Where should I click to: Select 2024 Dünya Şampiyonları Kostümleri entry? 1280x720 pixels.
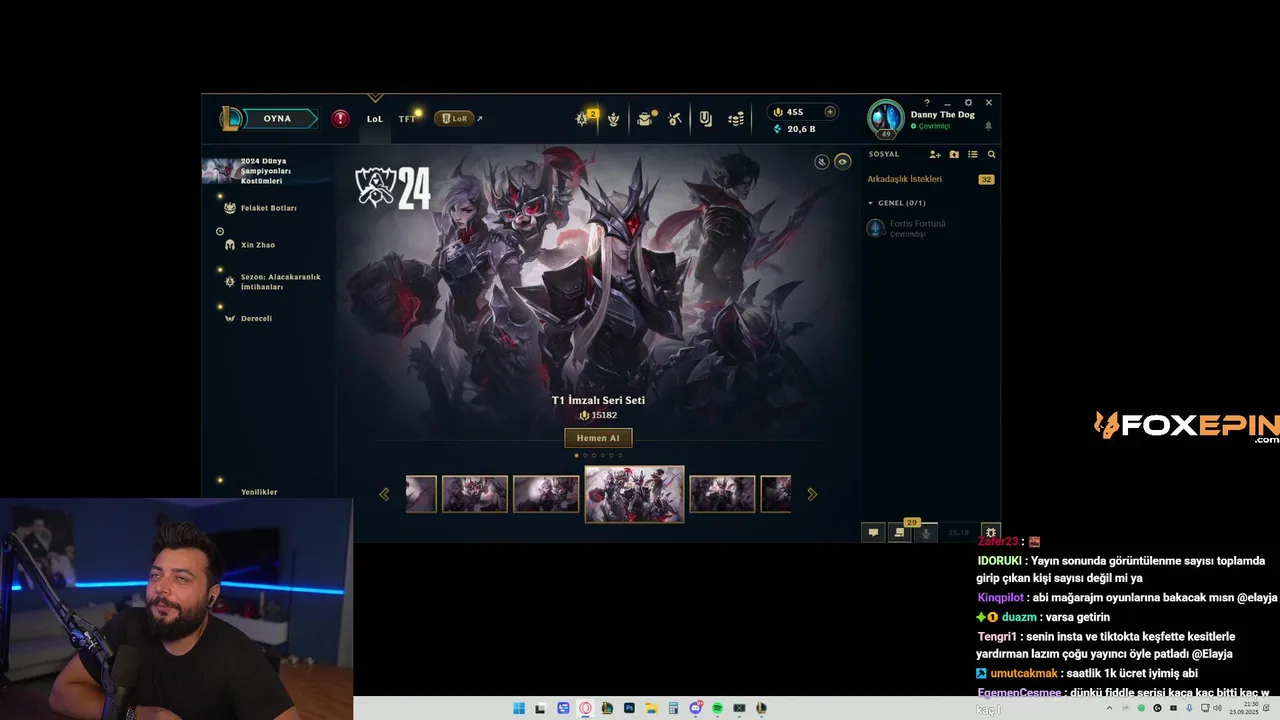pyautogui.click(x=266, y=171)
